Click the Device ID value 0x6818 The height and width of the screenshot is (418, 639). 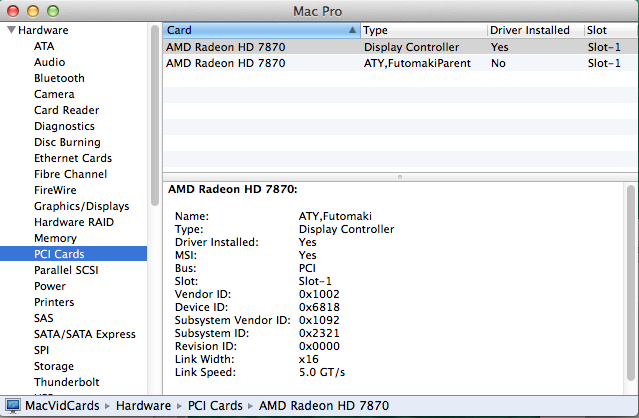click(319, 307)
